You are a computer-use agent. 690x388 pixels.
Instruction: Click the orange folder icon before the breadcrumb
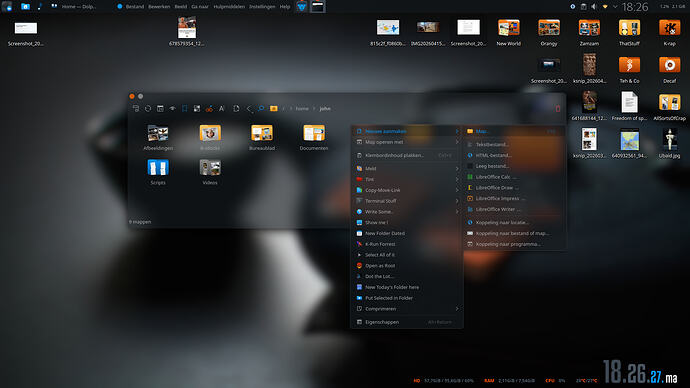pyautogui.click(x=274, y=109)
